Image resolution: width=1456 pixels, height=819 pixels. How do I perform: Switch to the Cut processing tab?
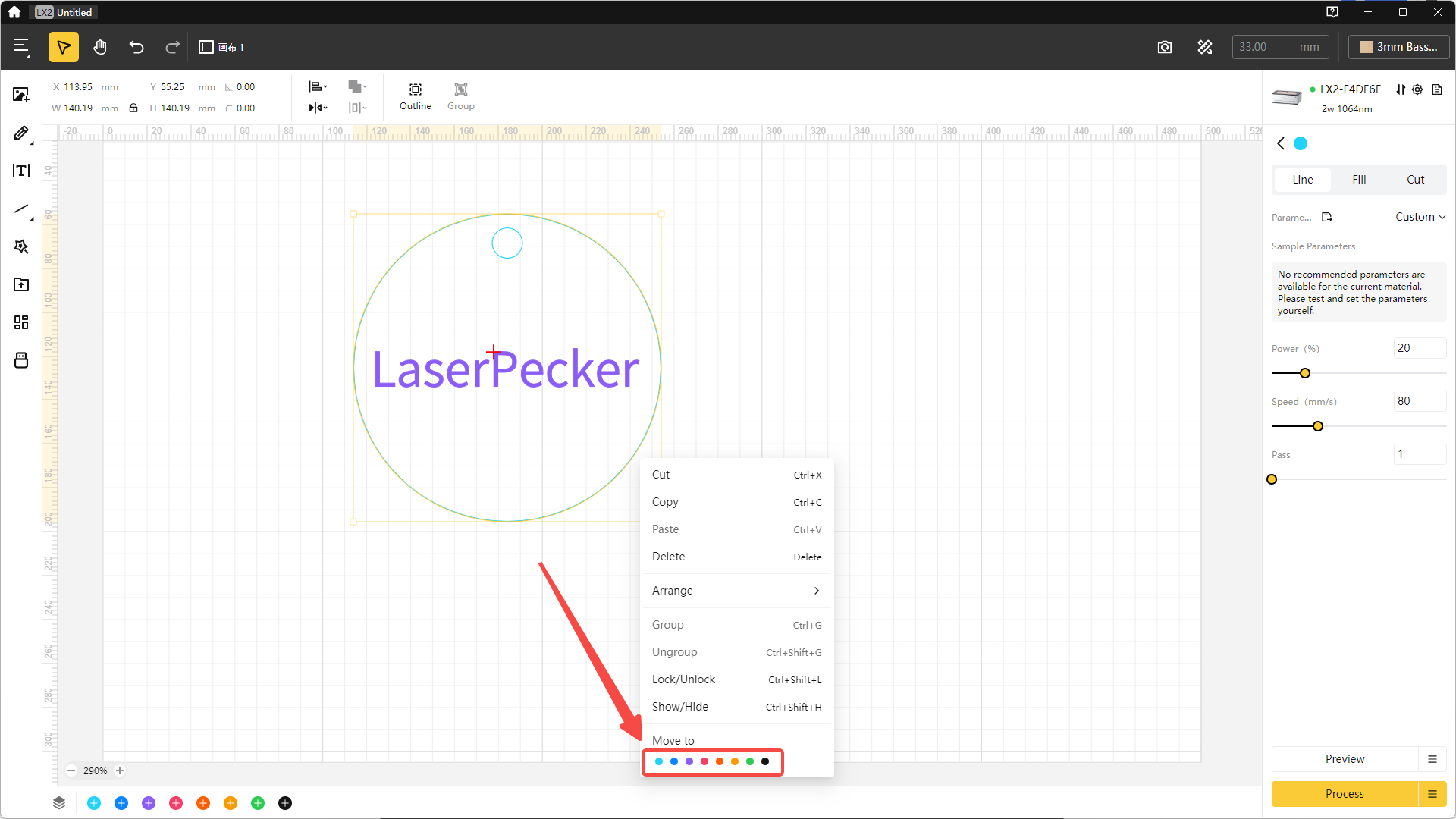(x=1416, y=180)
